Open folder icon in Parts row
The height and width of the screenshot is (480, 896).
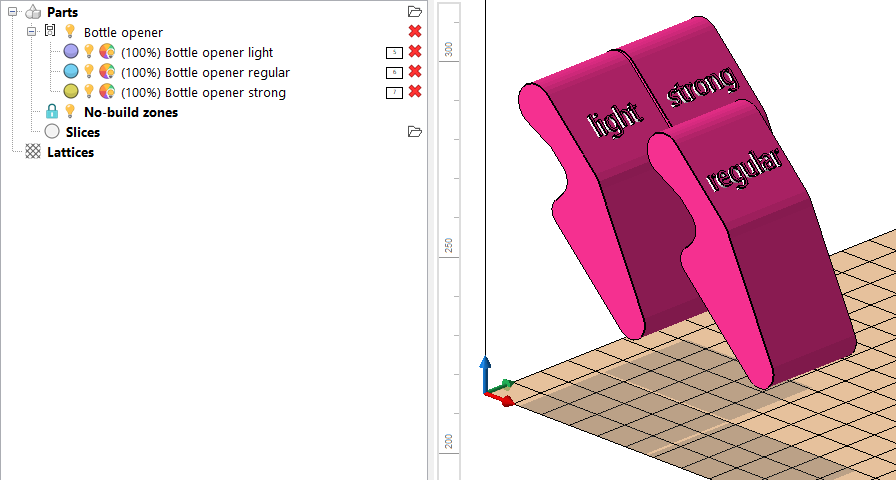(x=414, y=11)
